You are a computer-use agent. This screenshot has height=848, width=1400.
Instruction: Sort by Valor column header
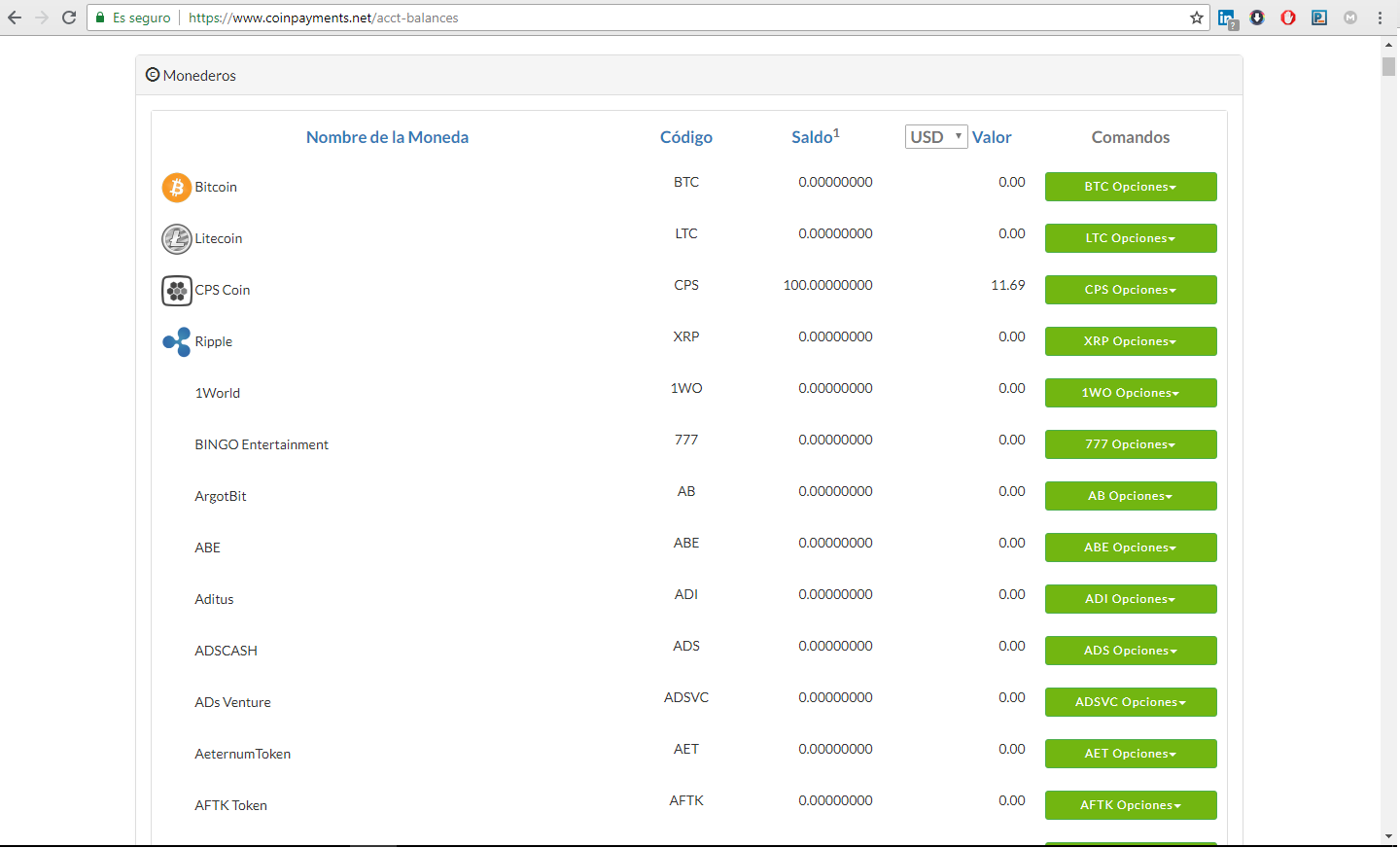point(992,137)
